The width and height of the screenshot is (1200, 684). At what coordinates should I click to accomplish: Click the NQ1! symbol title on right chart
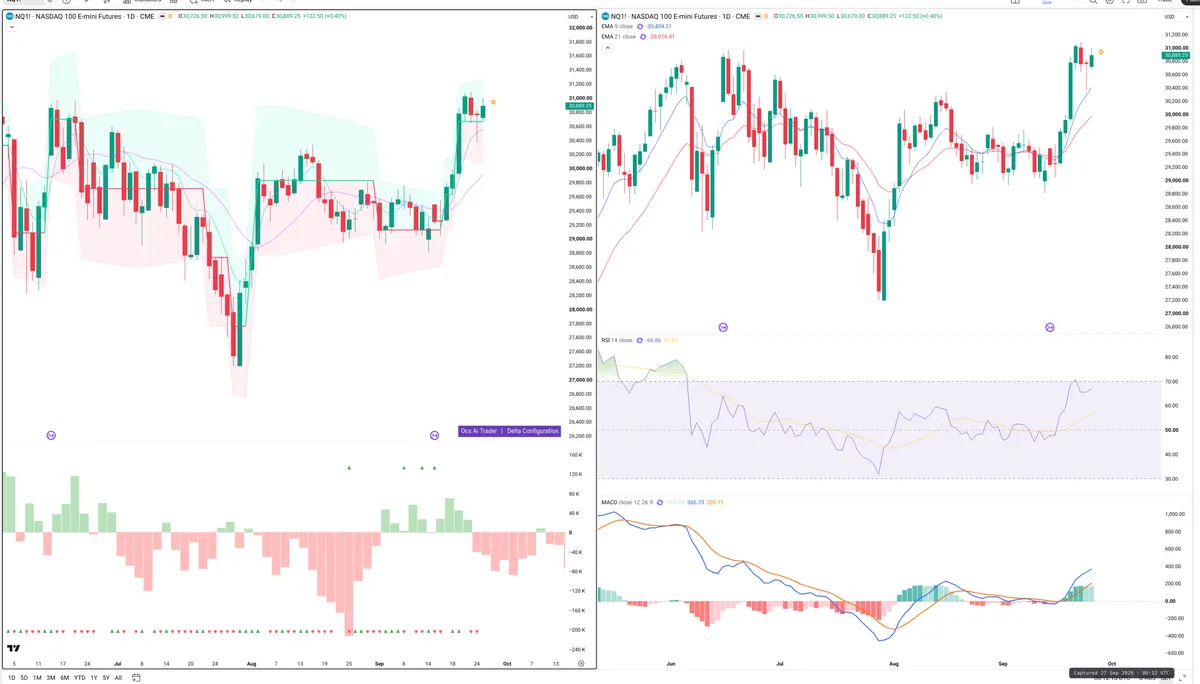click(682, 17)
